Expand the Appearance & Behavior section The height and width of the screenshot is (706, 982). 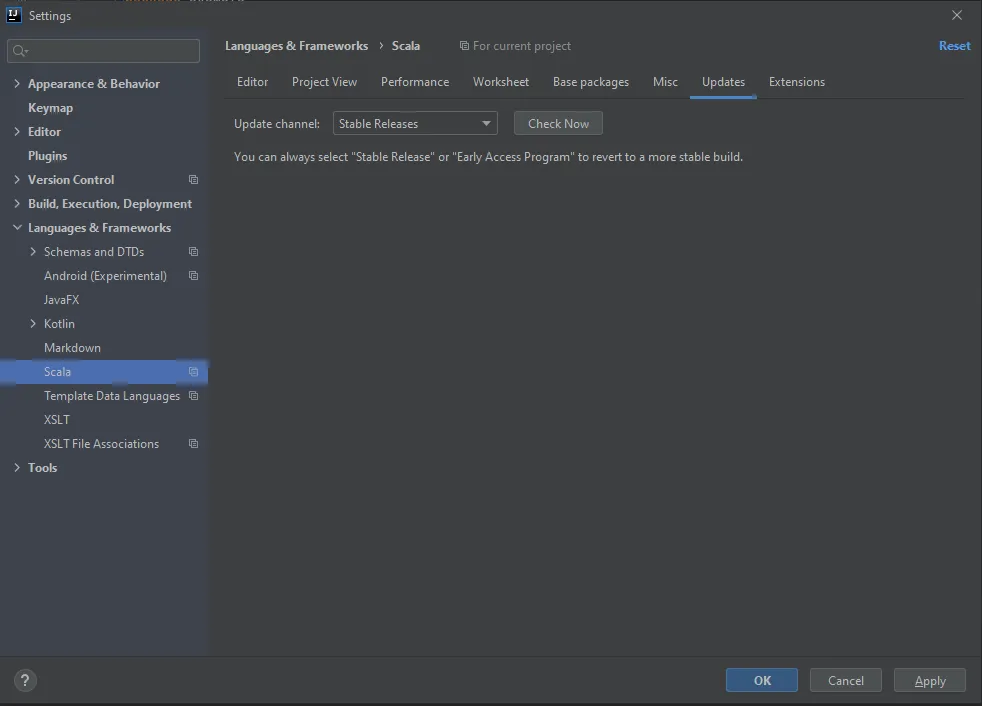pyautogui.click(x=17, y=83)
